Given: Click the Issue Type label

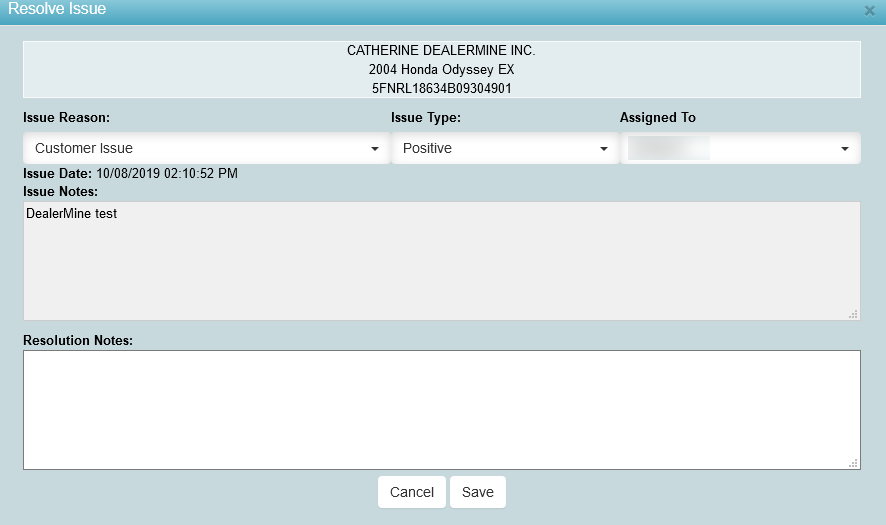Looking at the screenshot, I should [x=425, y=117].
